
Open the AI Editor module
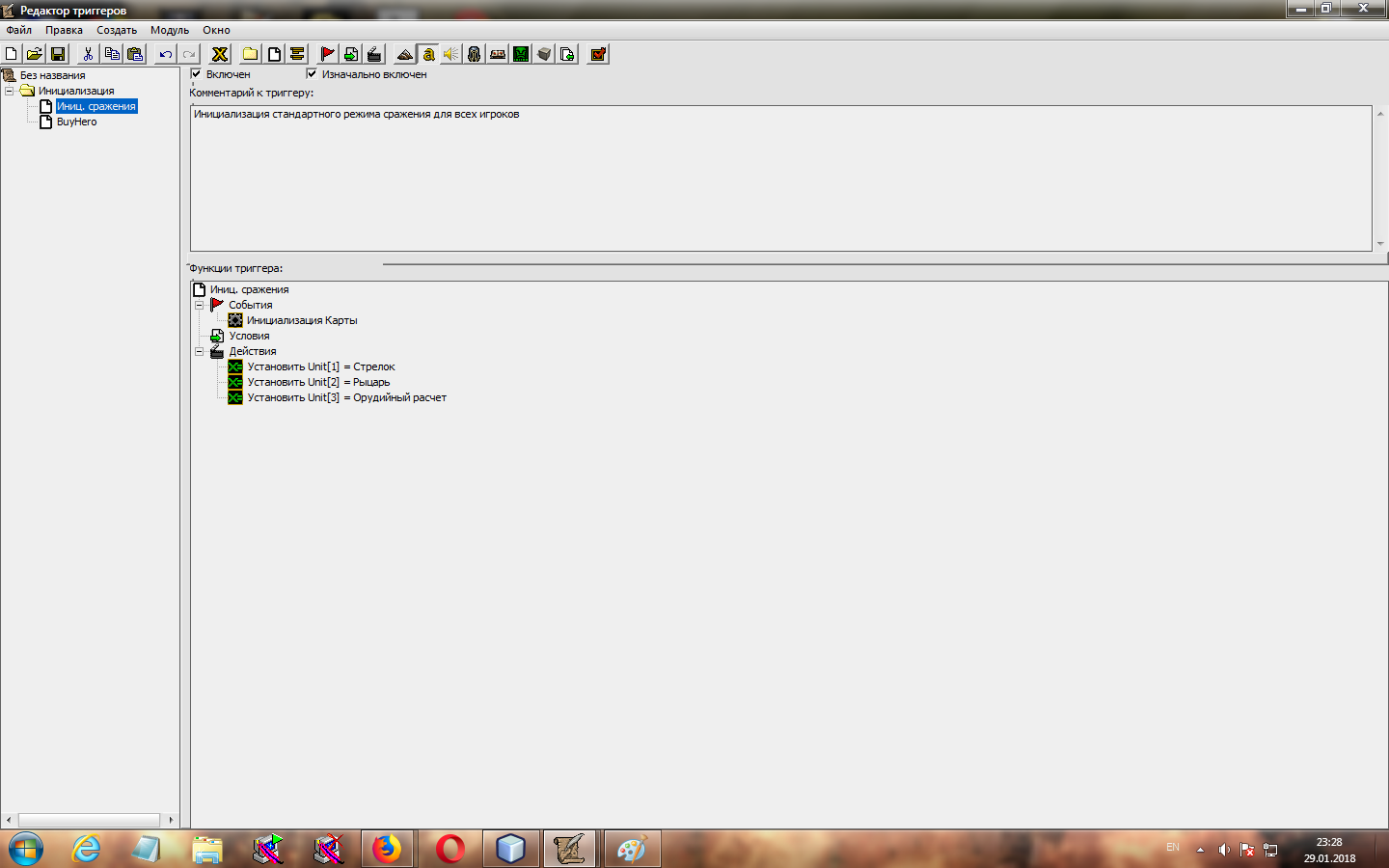tap(521, 54)
